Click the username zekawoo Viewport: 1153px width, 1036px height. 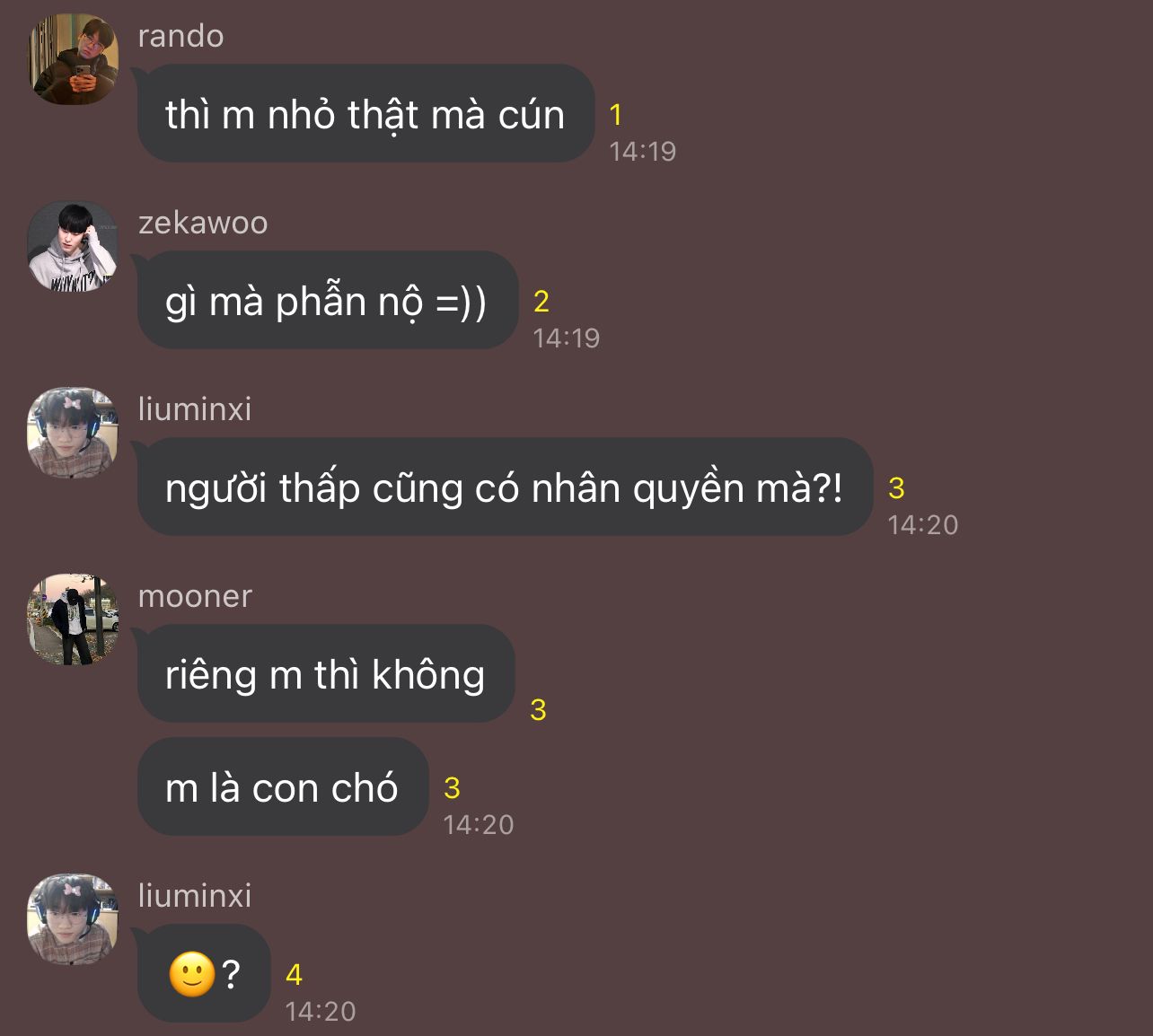[x=203, y=223]
